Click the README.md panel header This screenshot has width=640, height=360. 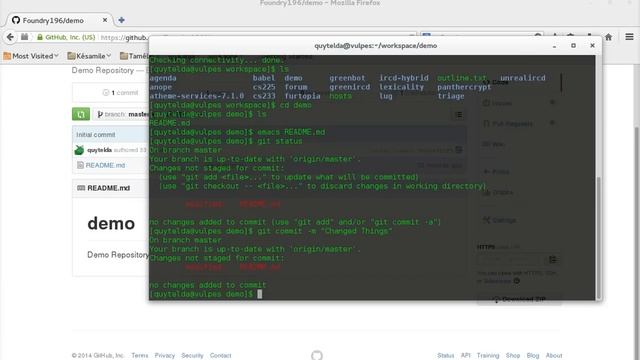pyautogui.click(x=111, y=188)
